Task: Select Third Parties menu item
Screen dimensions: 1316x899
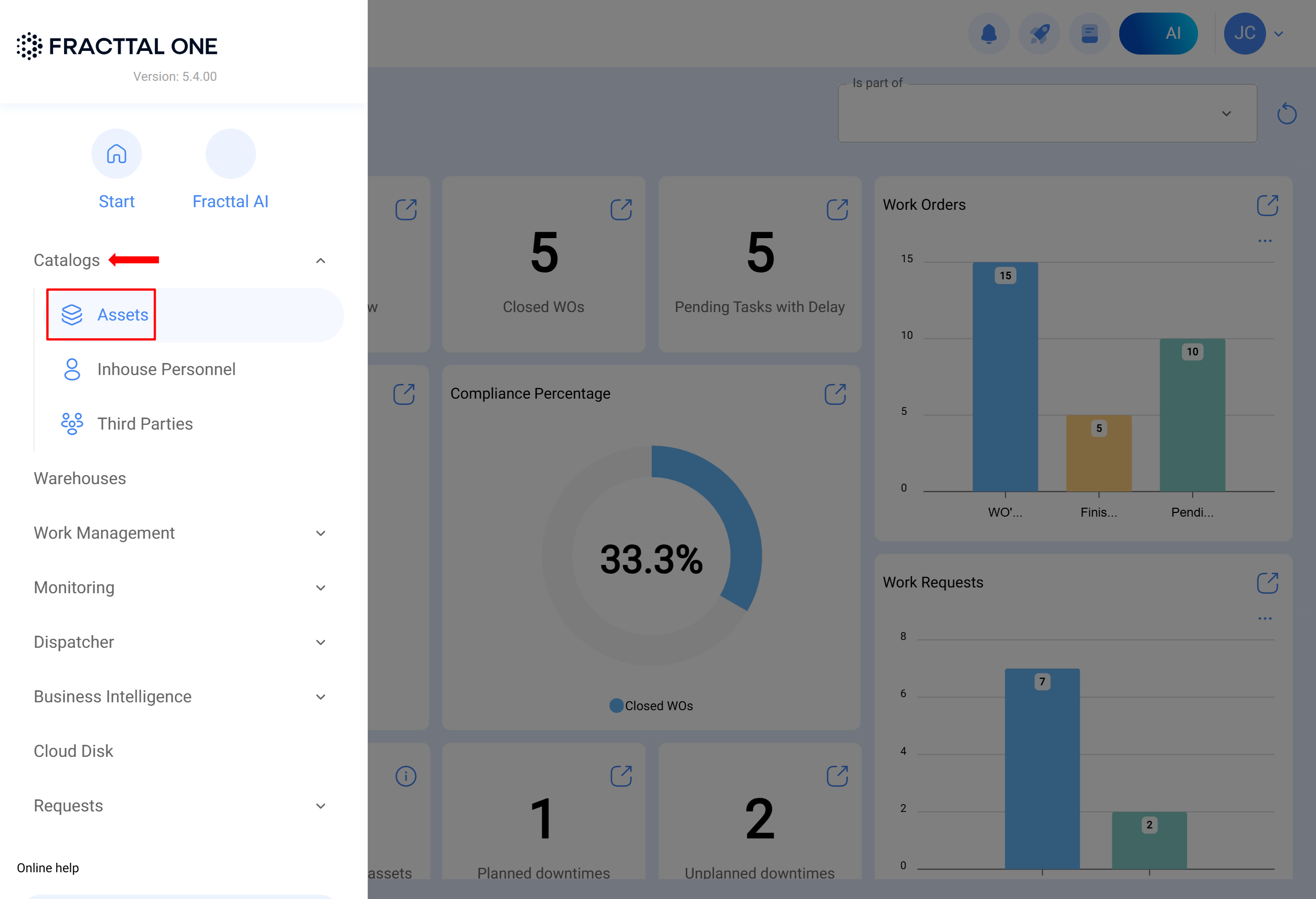Action: point(145,424)
